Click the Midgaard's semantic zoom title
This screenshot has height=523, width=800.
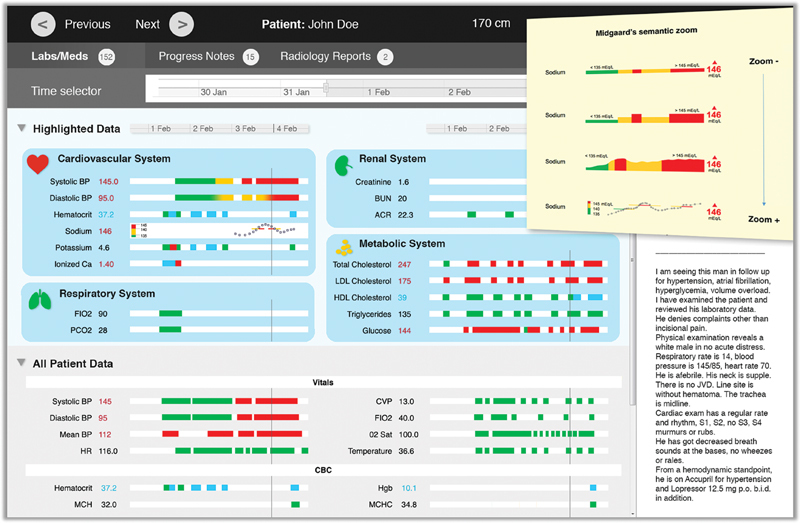646,32
